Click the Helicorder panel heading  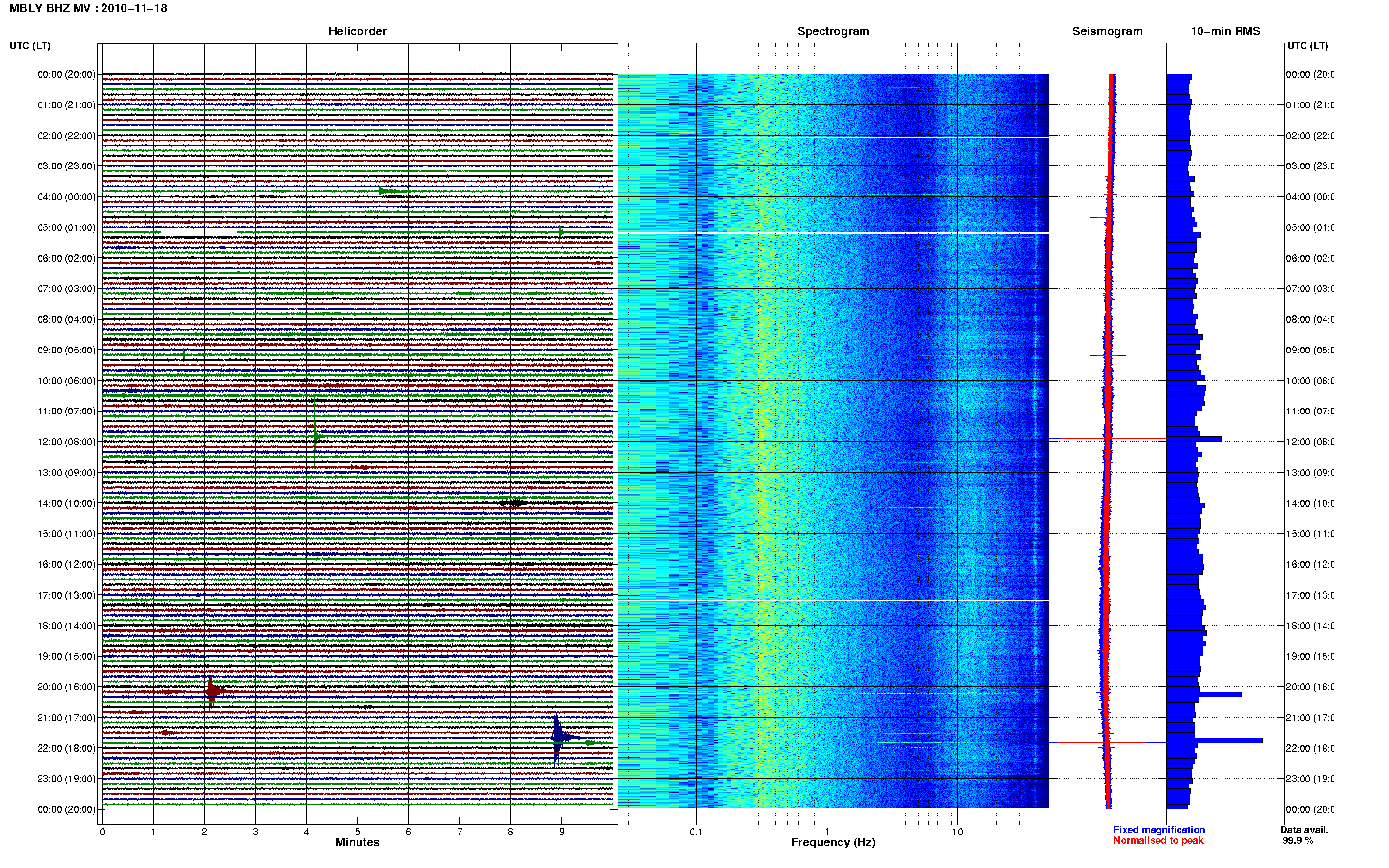[x=357, y=32]
